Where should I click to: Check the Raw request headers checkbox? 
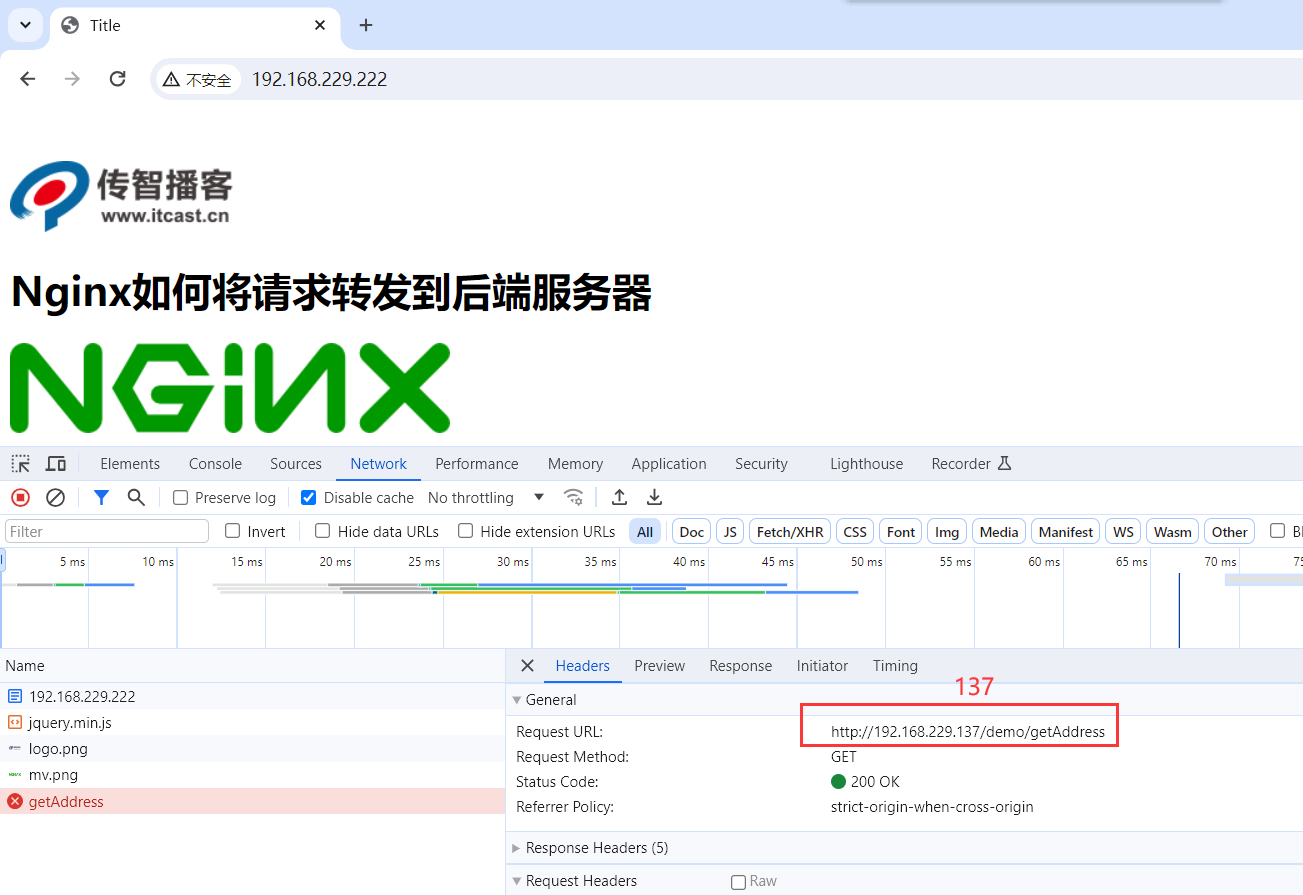point(739,882)
